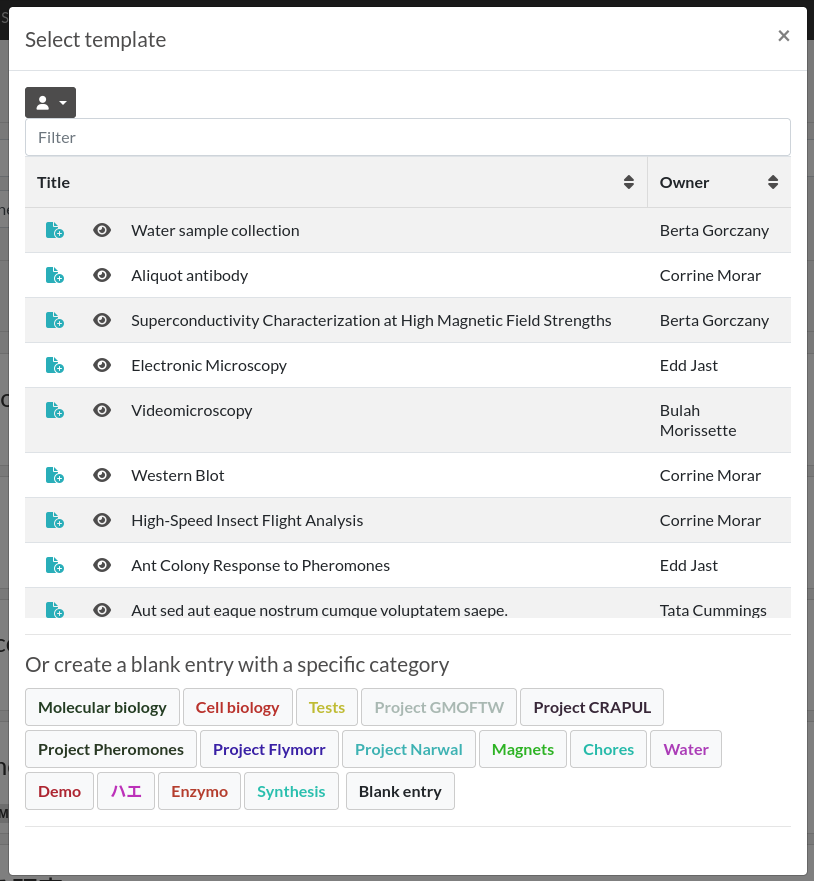Viewport: 814px width, 881px height.
Task: Click create icon for Ant Colony Response template
Action: 55,566
